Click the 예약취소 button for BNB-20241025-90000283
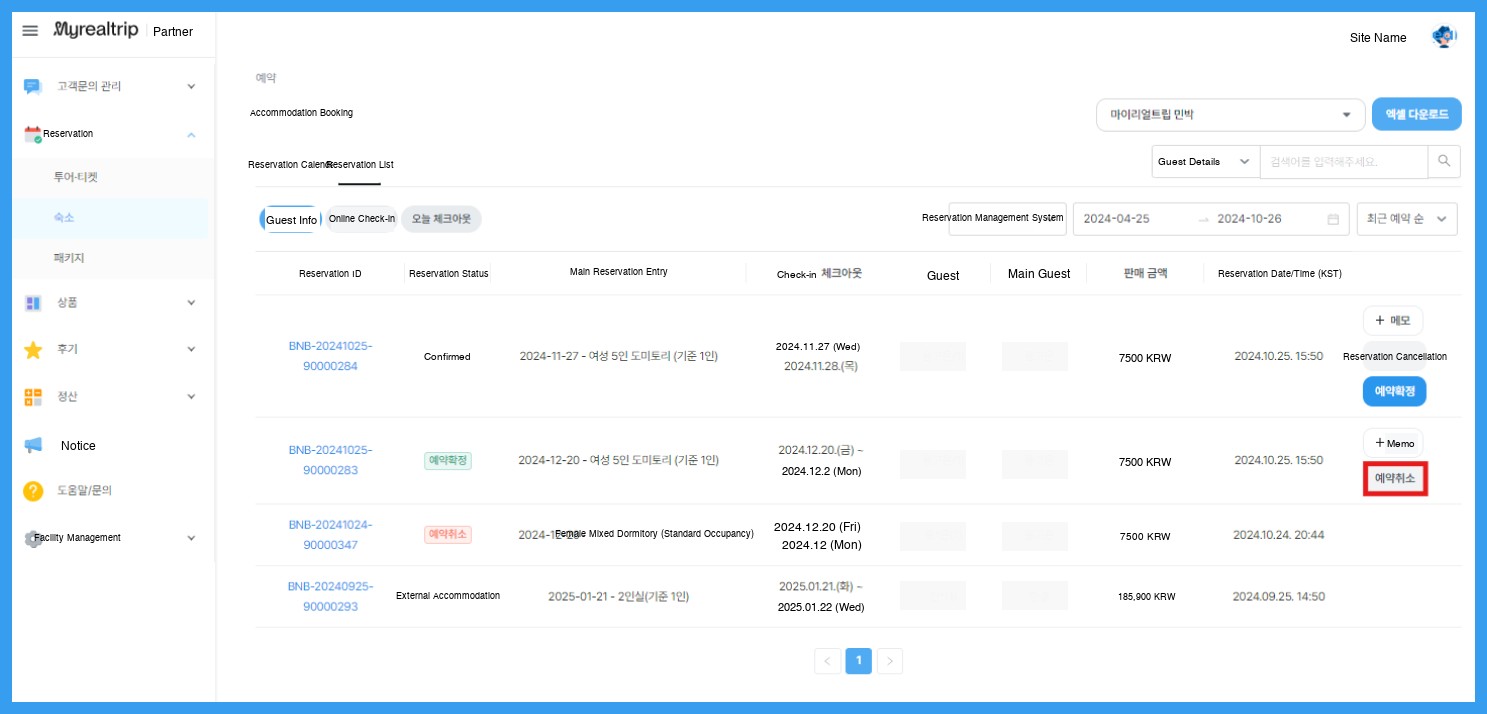Viewport: 1487px width, 714px height. point(1395,479)
